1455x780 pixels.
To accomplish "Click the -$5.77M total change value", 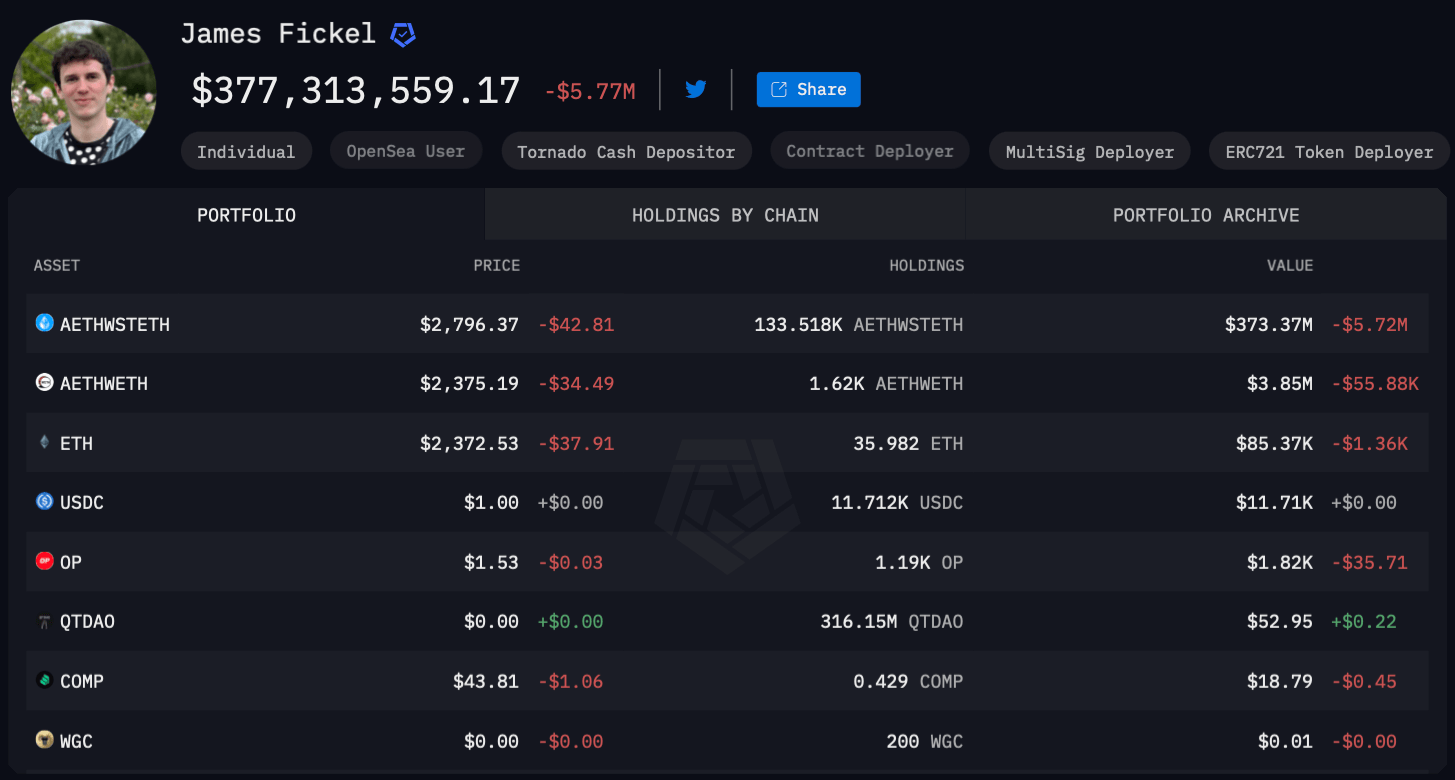I will coord(590,92).
